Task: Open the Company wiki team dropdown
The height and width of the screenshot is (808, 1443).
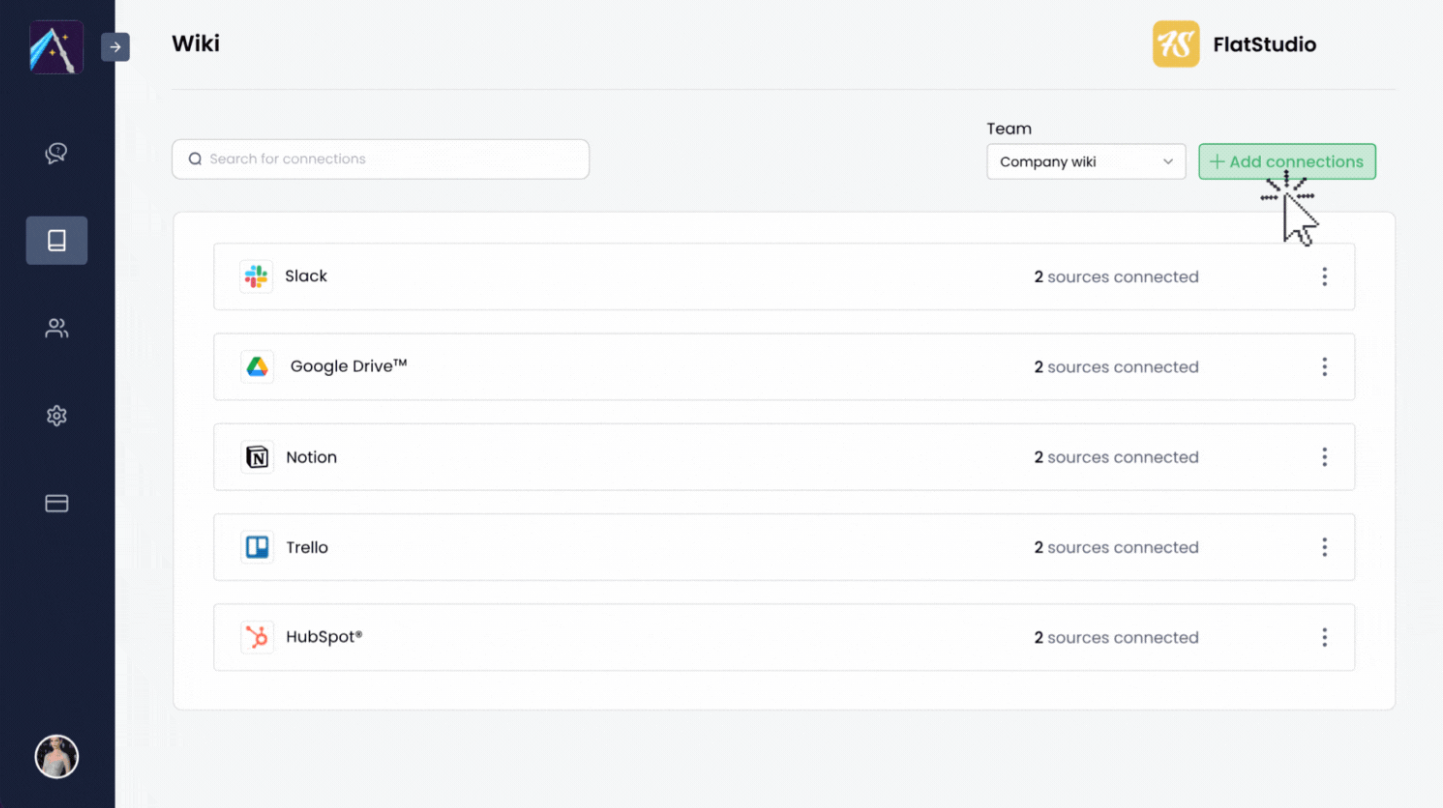Action: click(x=1086, y=162)
